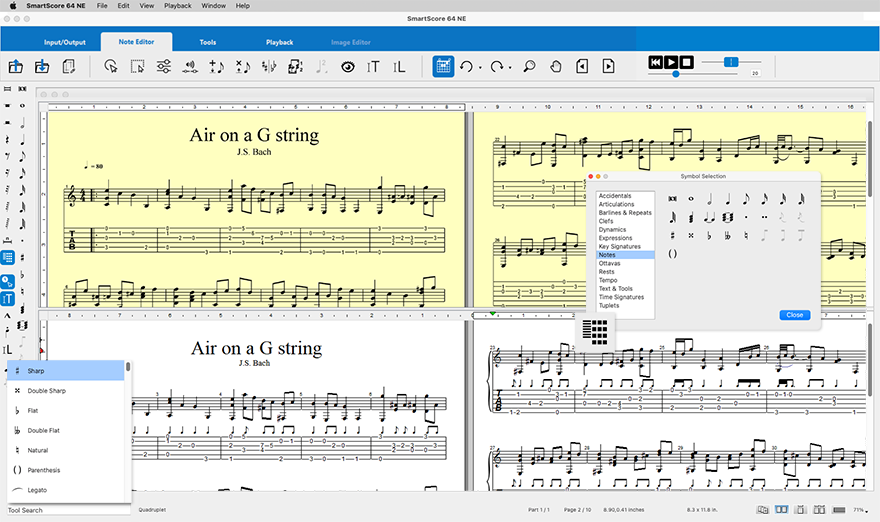Select Articulations in Symbol Selection list
The image size is (880, 522).
coord(625,204)
